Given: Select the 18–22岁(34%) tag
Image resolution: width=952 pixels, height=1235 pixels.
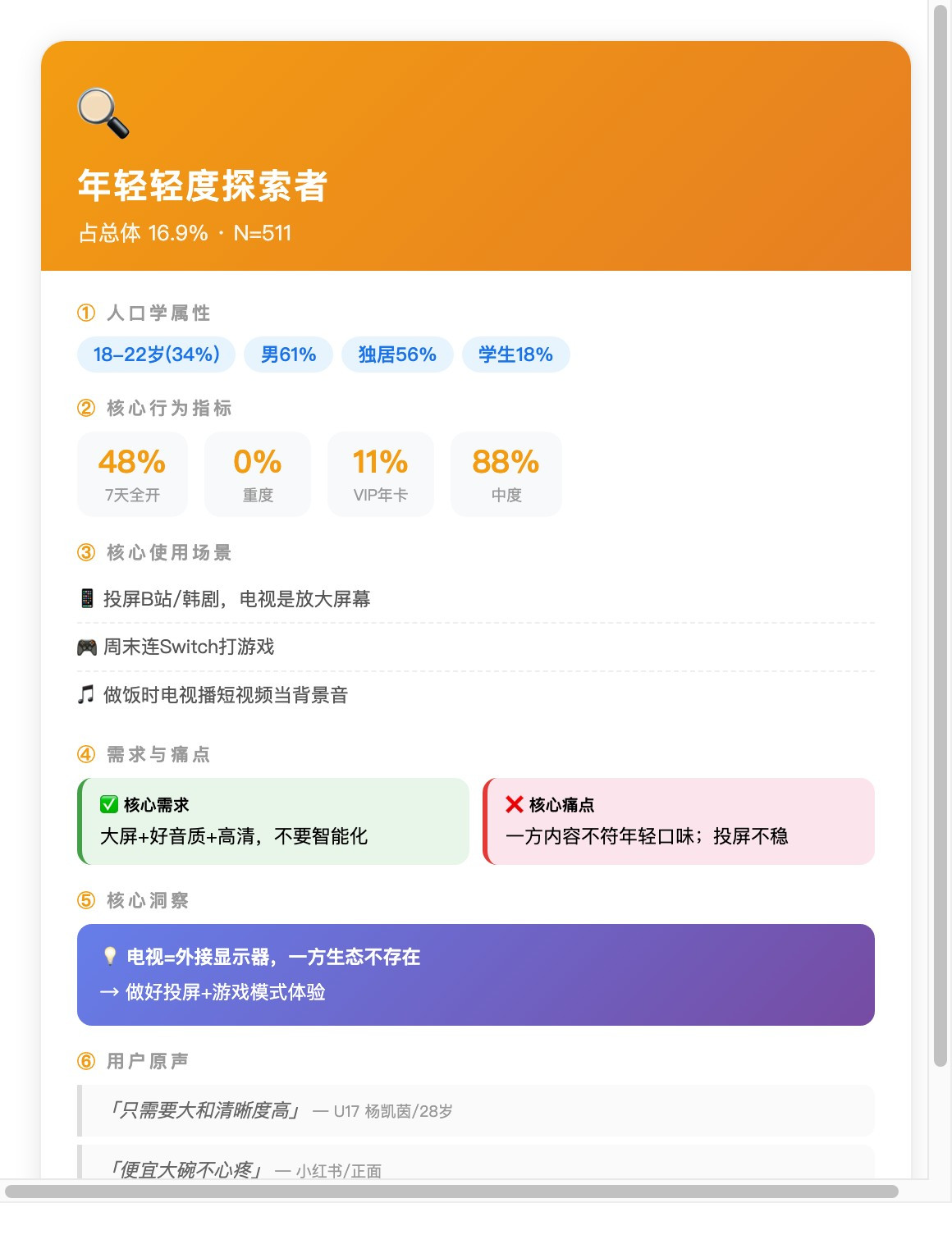Looking at the screenshot, I should (x=156, y=354).
